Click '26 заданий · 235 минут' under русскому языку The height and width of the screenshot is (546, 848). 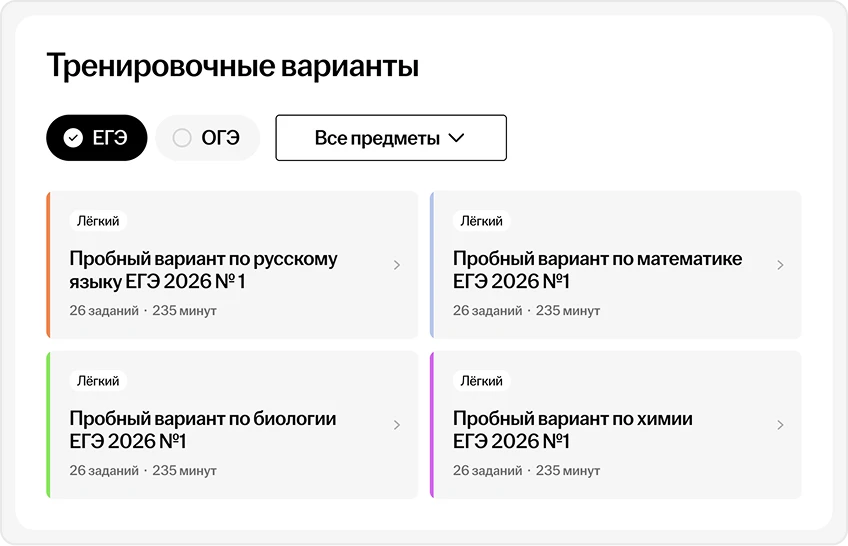[143, 311]
